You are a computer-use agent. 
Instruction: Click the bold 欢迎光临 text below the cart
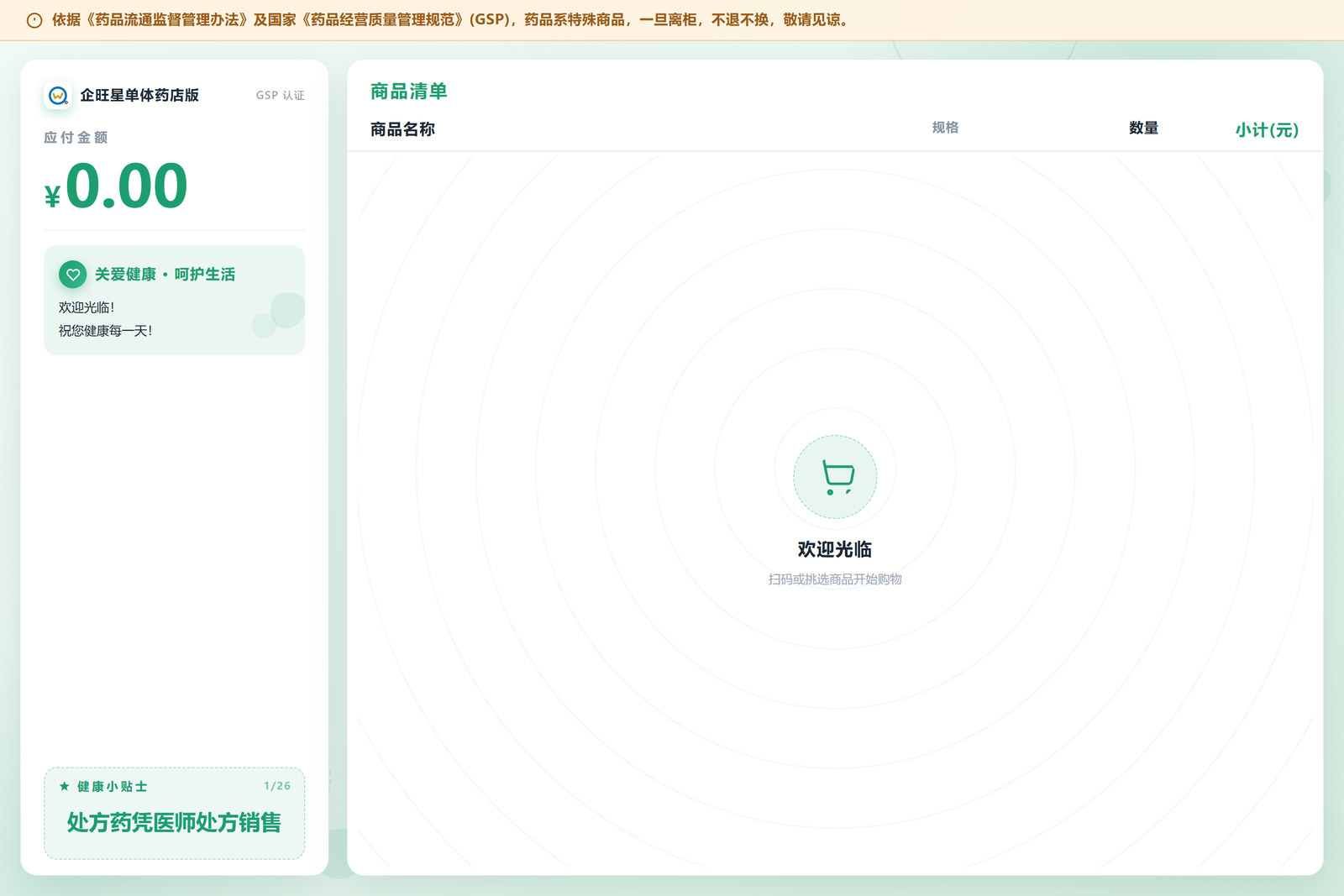(835, 549)
